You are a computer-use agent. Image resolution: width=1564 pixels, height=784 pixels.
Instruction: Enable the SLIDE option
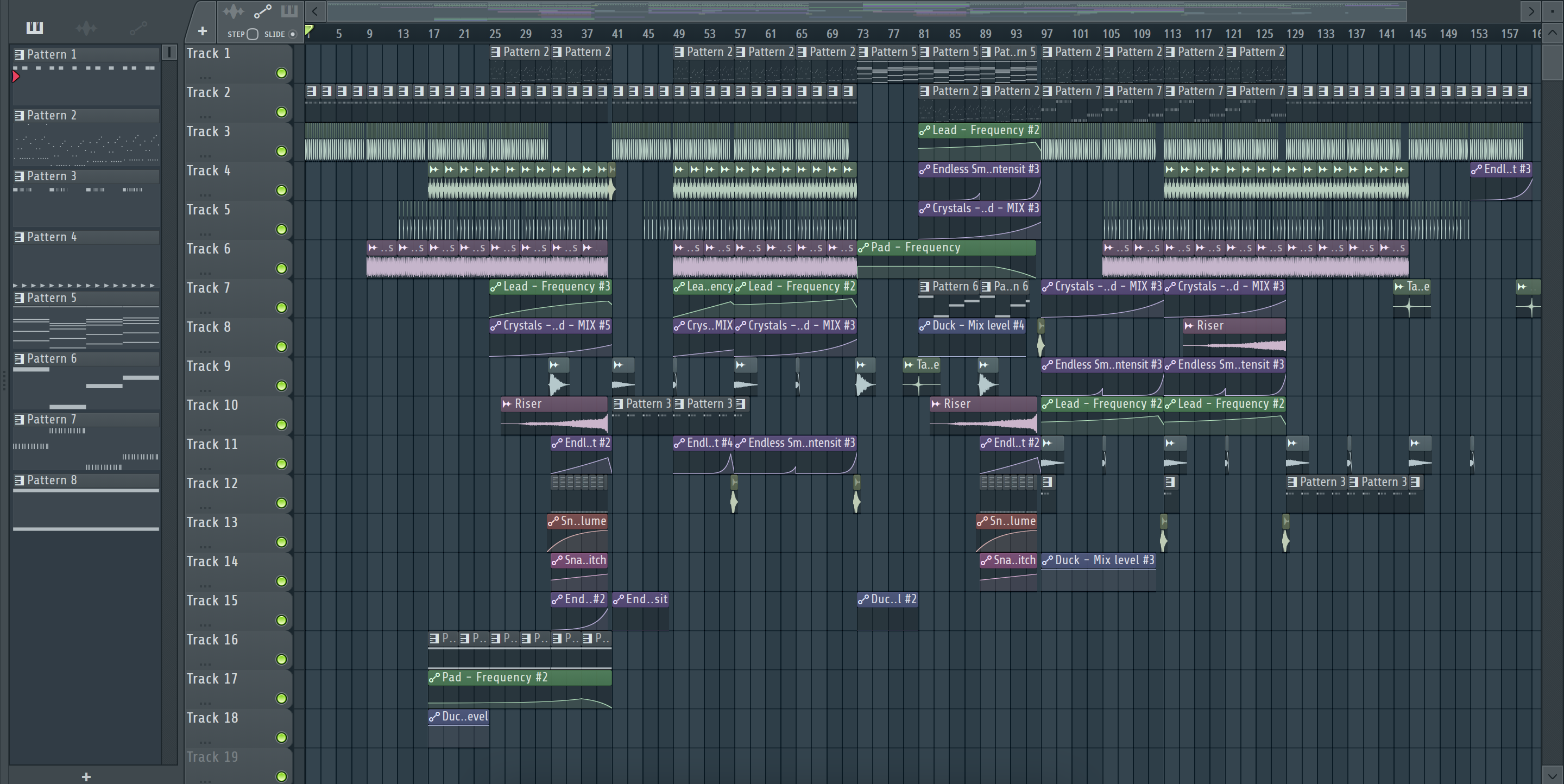pyautogui.click(x=293, y=34)
